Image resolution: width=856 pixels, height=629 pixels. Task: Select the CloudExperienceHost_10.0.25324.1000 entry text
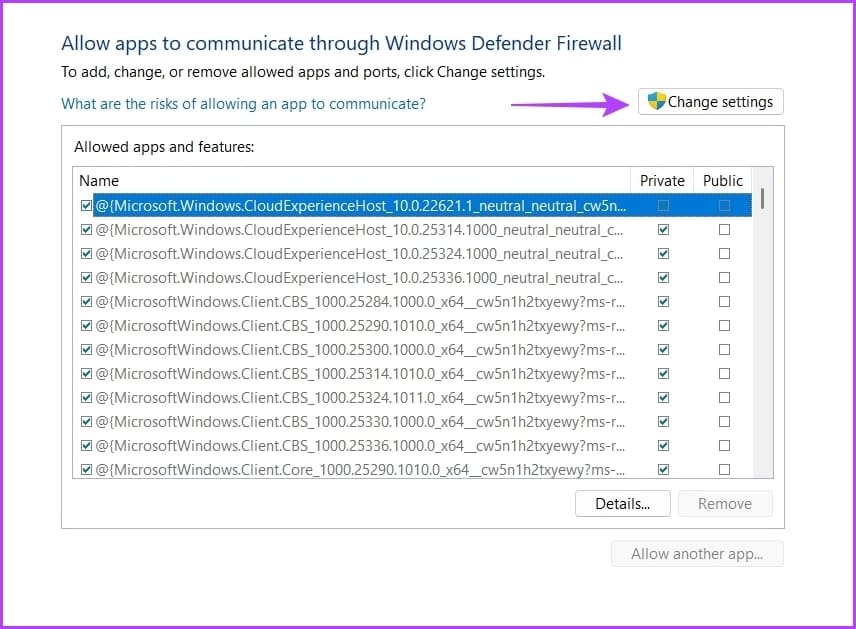(359, 254)
